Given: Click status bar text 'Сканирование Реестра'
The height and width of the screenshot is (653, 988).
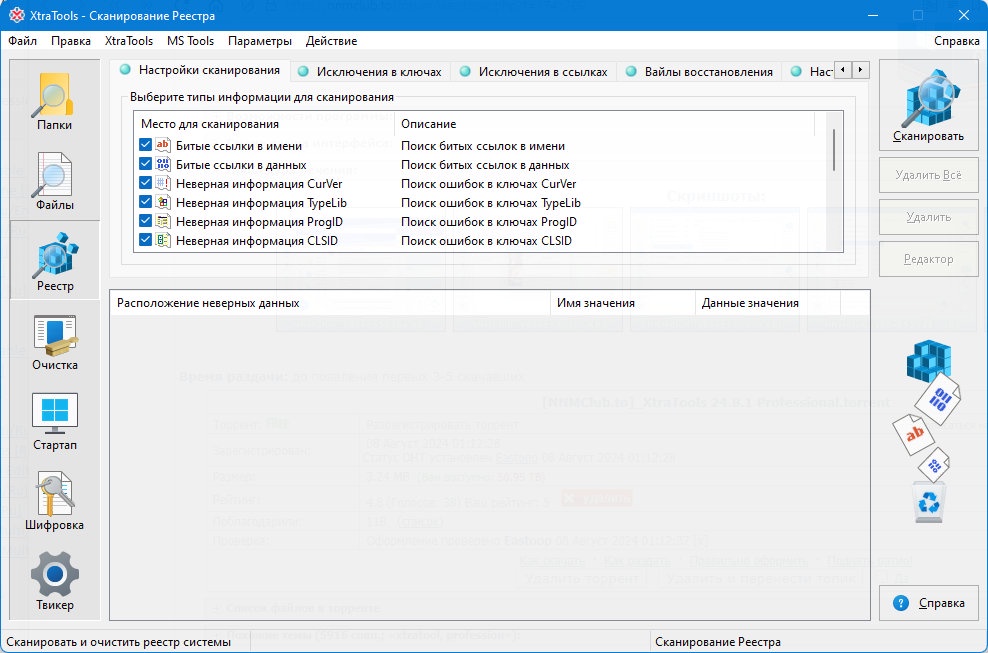Looking at the screenshot, I should pos(718,642).
